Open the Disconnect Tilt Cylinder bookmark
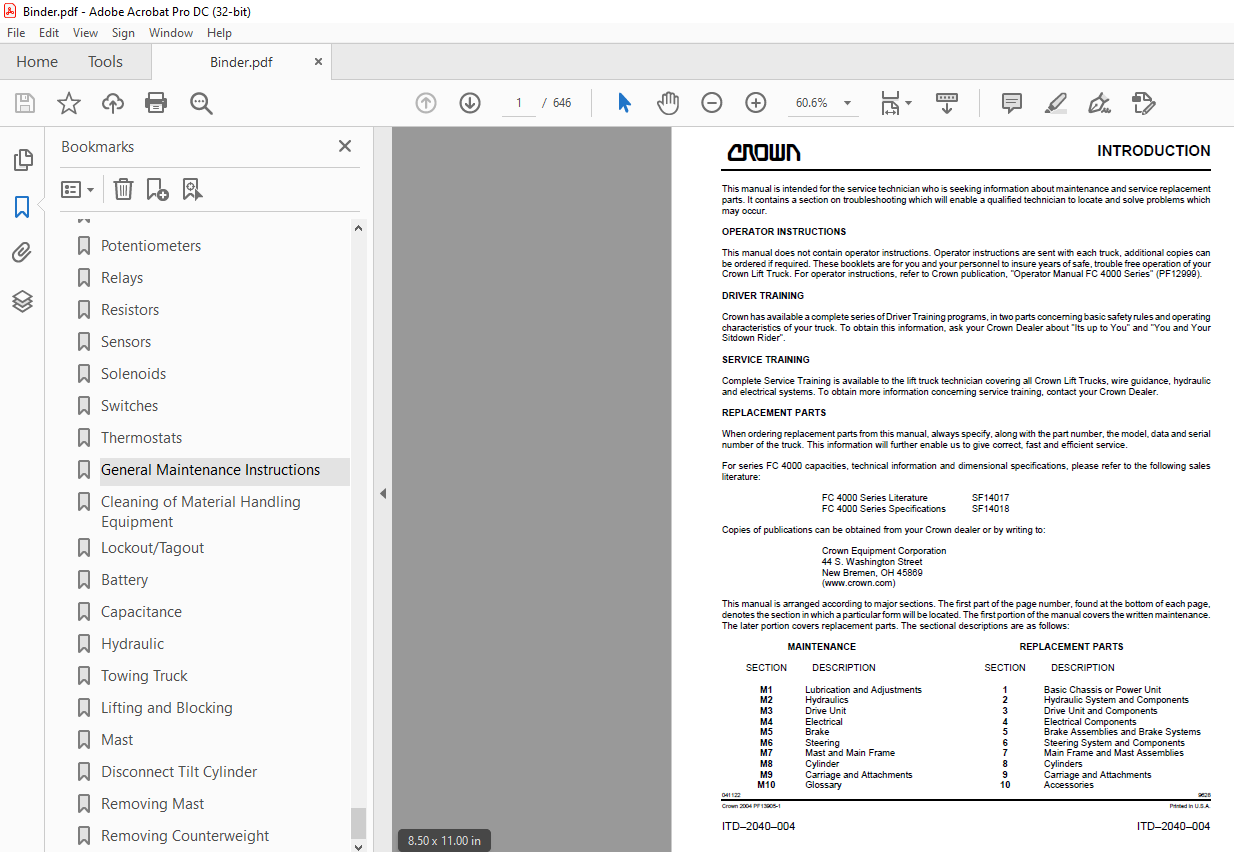Screen dimensions: 1234x852 click(179, 772)
